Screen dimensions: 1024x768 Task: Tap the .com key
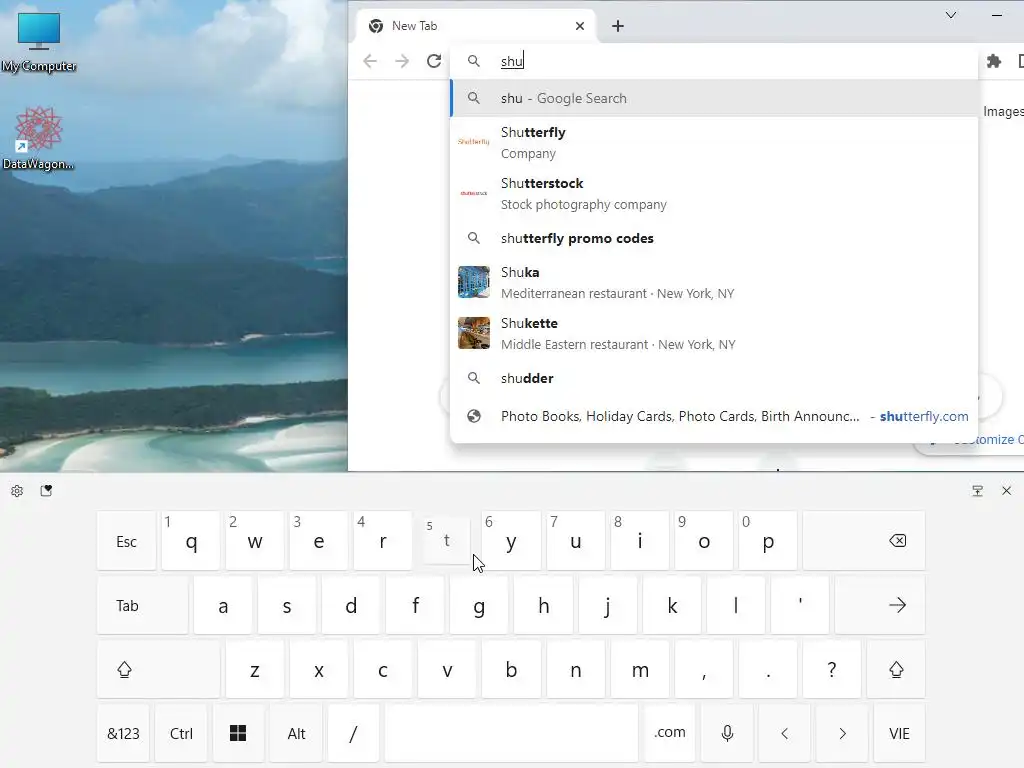pyautogui.click(x=669, y=733)
